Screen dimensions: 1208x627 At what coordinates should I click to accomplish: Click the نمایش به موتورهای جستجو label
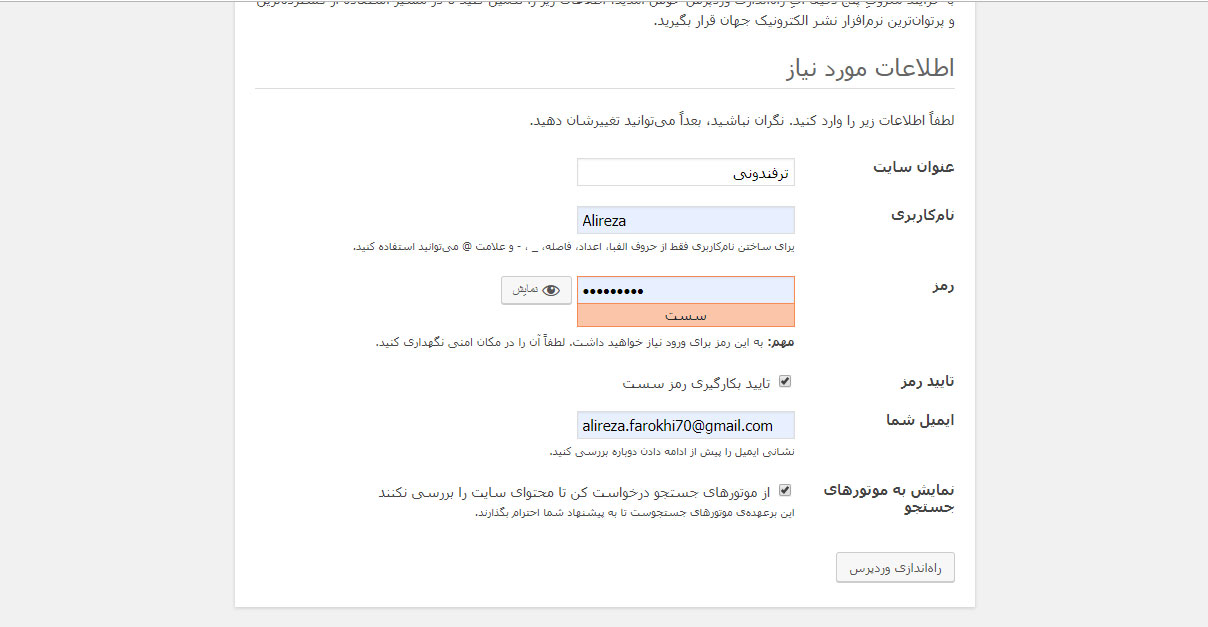pyautogui.click(x=890, y=498)
